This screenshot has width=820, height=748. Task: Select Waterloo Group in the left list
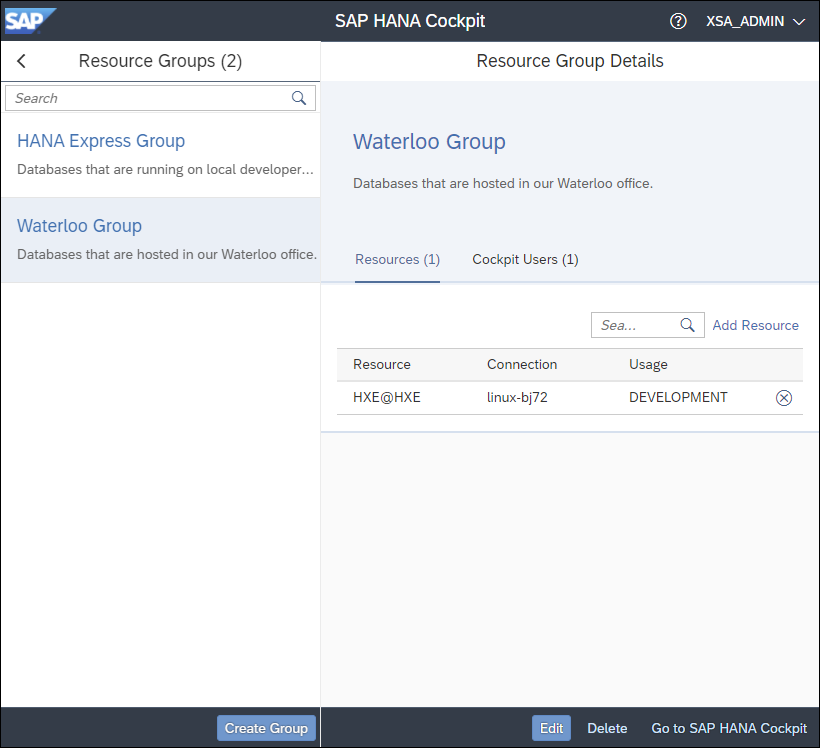click(x=160, y=240)
